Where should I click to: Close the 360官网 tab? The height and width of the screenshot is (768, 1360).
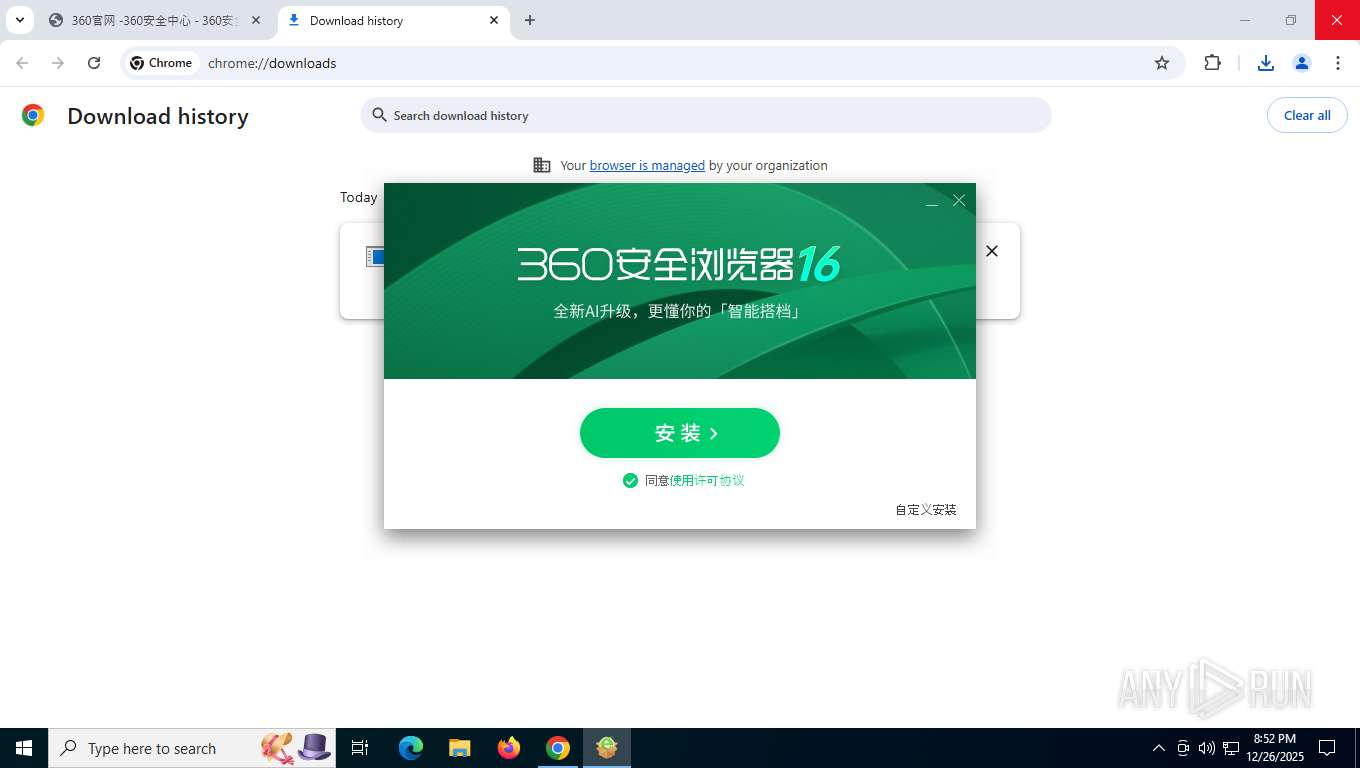pos(256,20)
